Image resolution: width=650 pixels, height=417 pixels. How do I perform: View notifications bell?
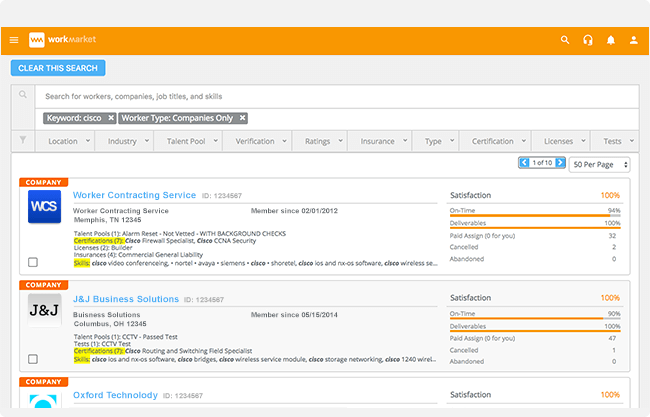[611, 40]
